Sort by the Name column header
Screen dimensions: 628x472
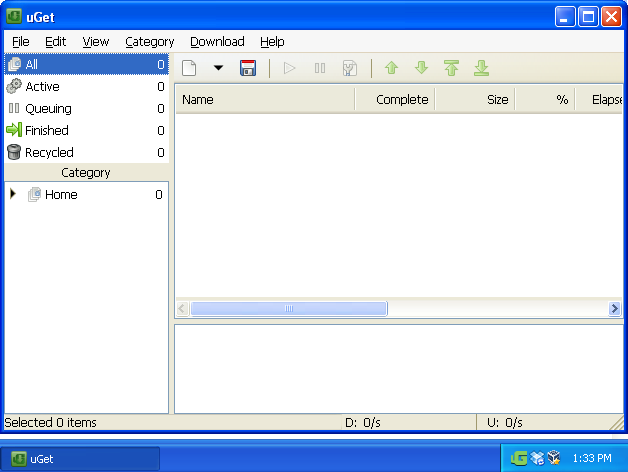[265, 99]
